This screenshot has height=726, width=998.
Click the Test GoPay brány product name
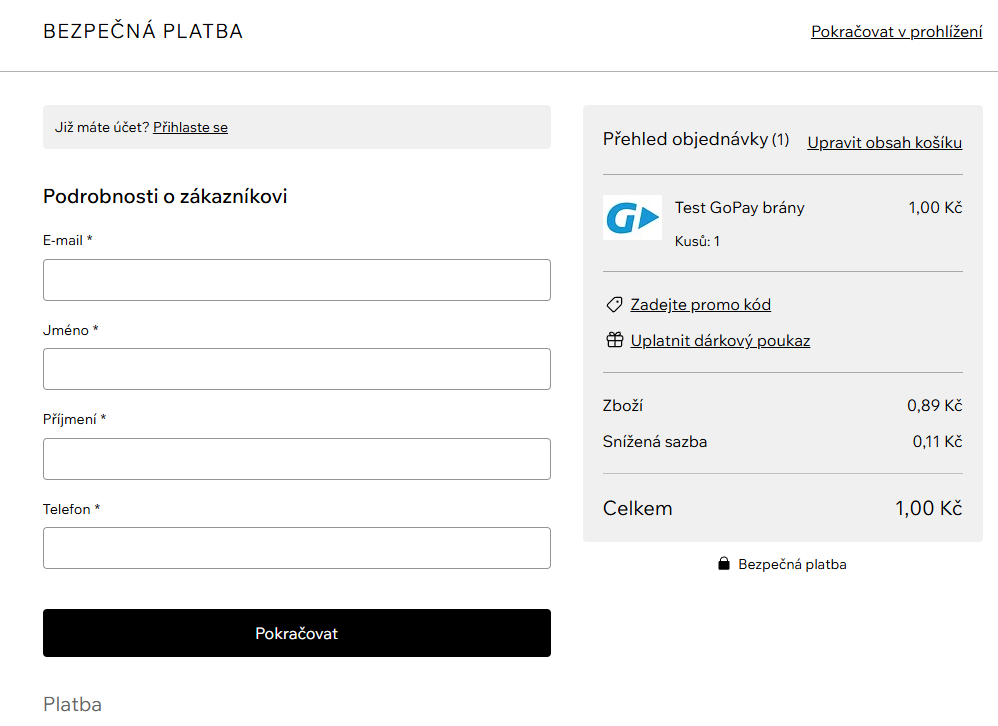click(740, 207)
